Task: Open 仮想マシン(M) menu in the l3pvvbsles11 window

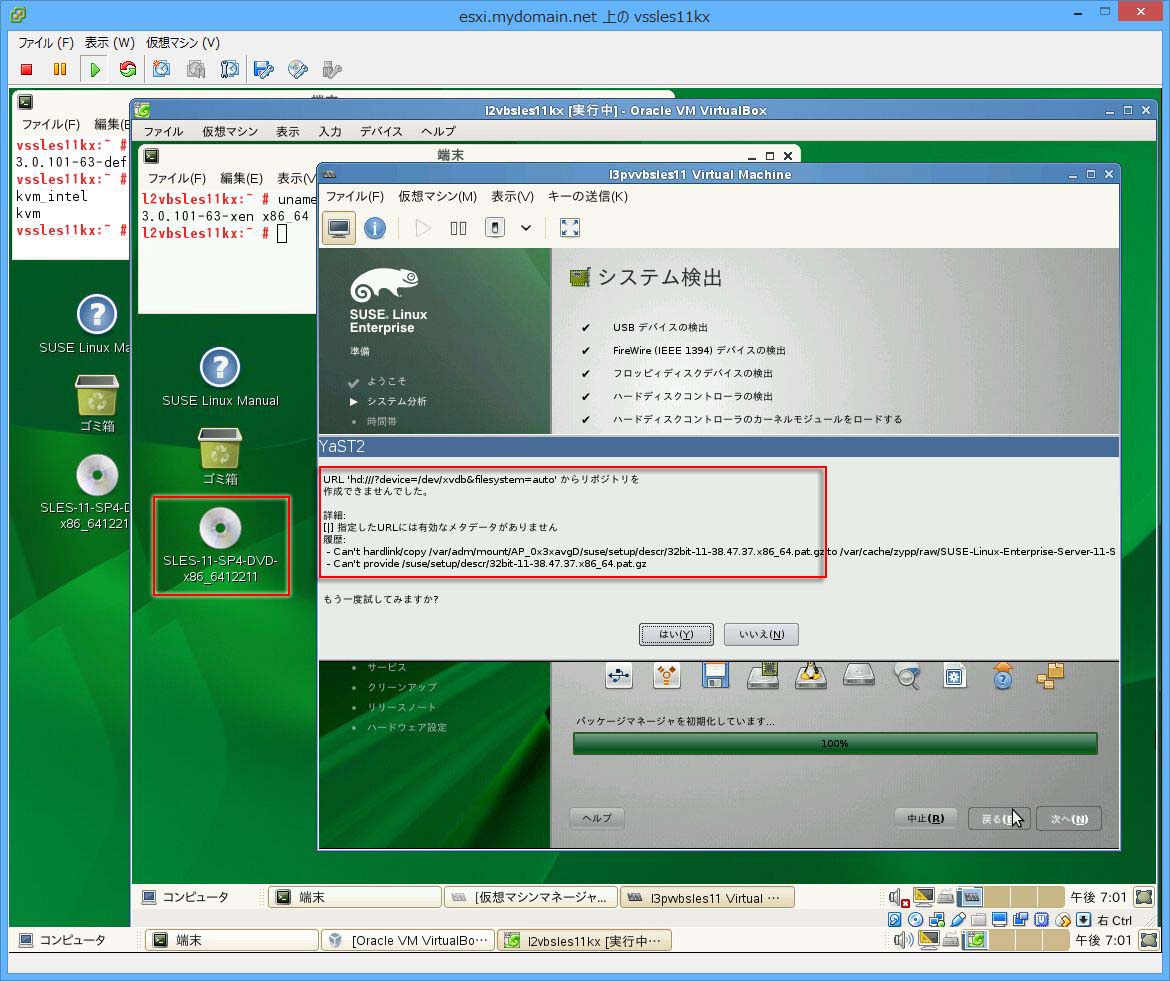Action: pyautogui.click(x=437, y=196)
